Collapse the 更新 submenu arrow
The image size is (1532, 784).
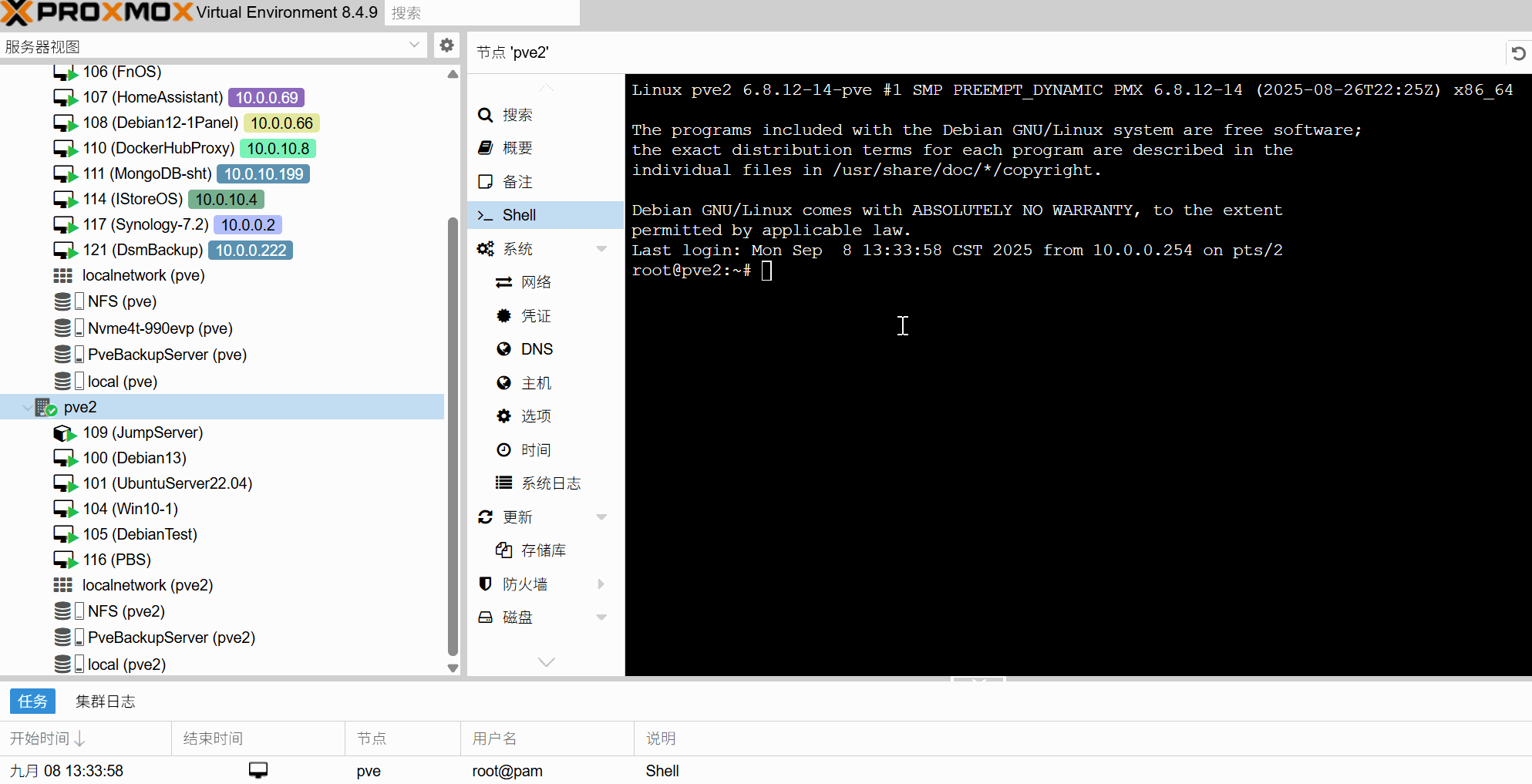click(601, 517)
